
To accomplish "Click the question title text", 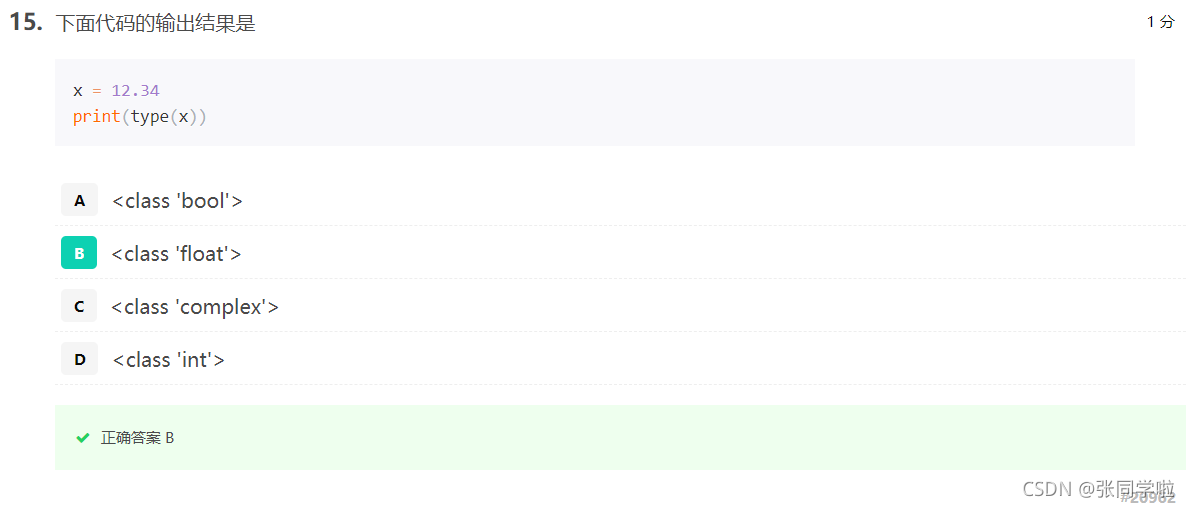I will 155,23.
